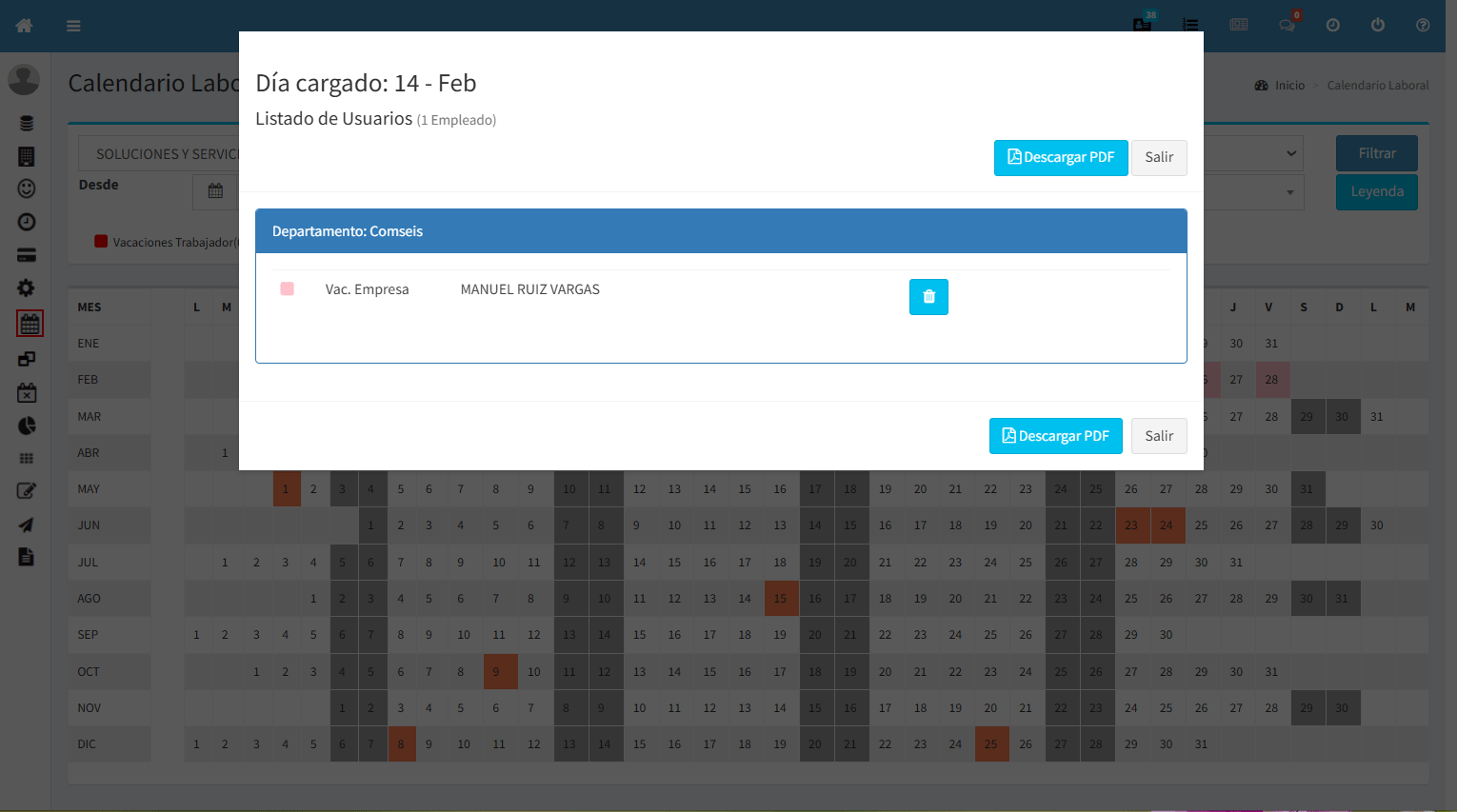Open the settings gear in sidebar
Screen dimensions: 1457x812
pos(27,287)
